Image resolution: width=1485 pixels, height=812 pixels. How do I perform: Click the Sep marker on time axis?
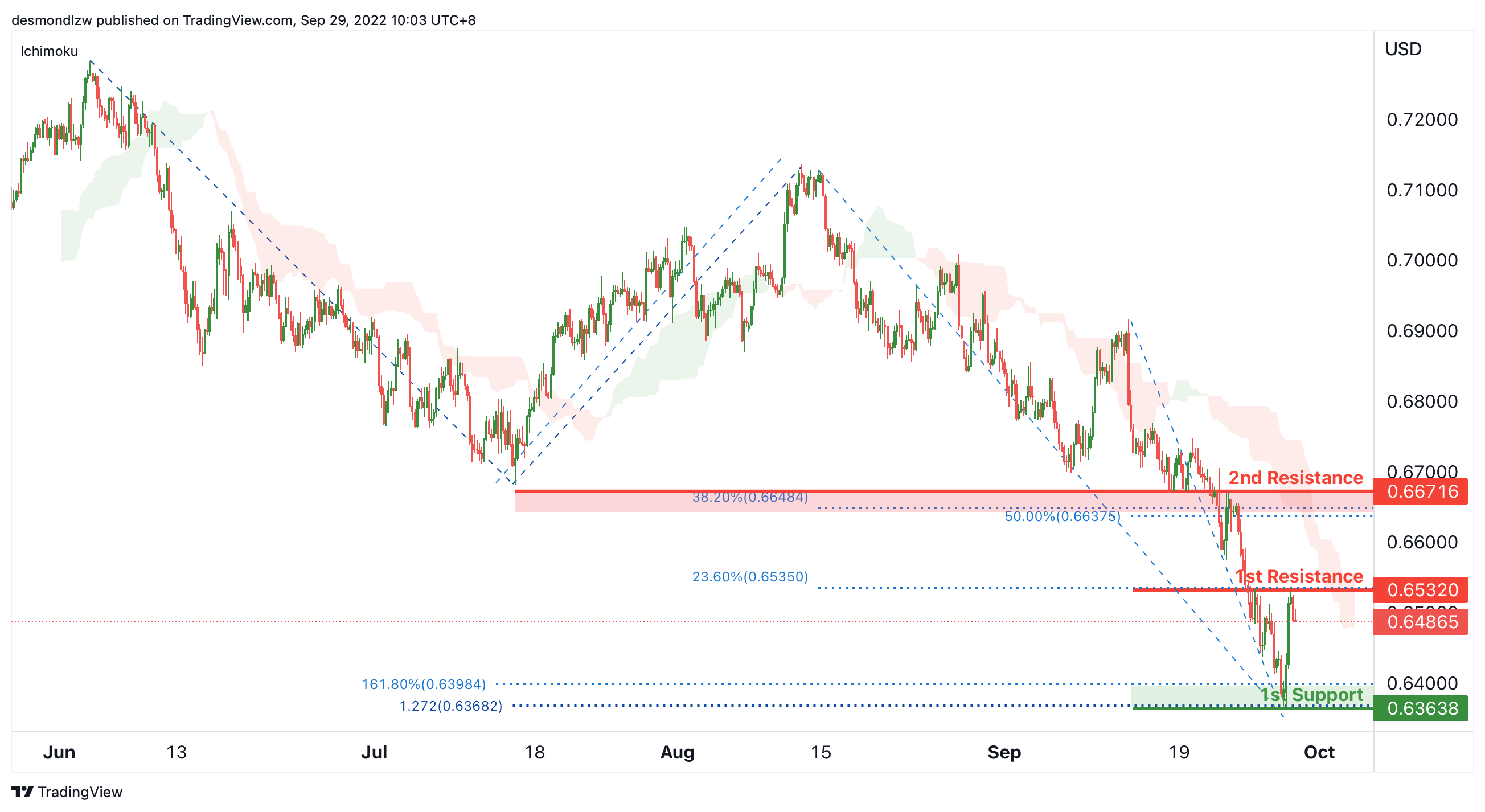point(1004,752)
